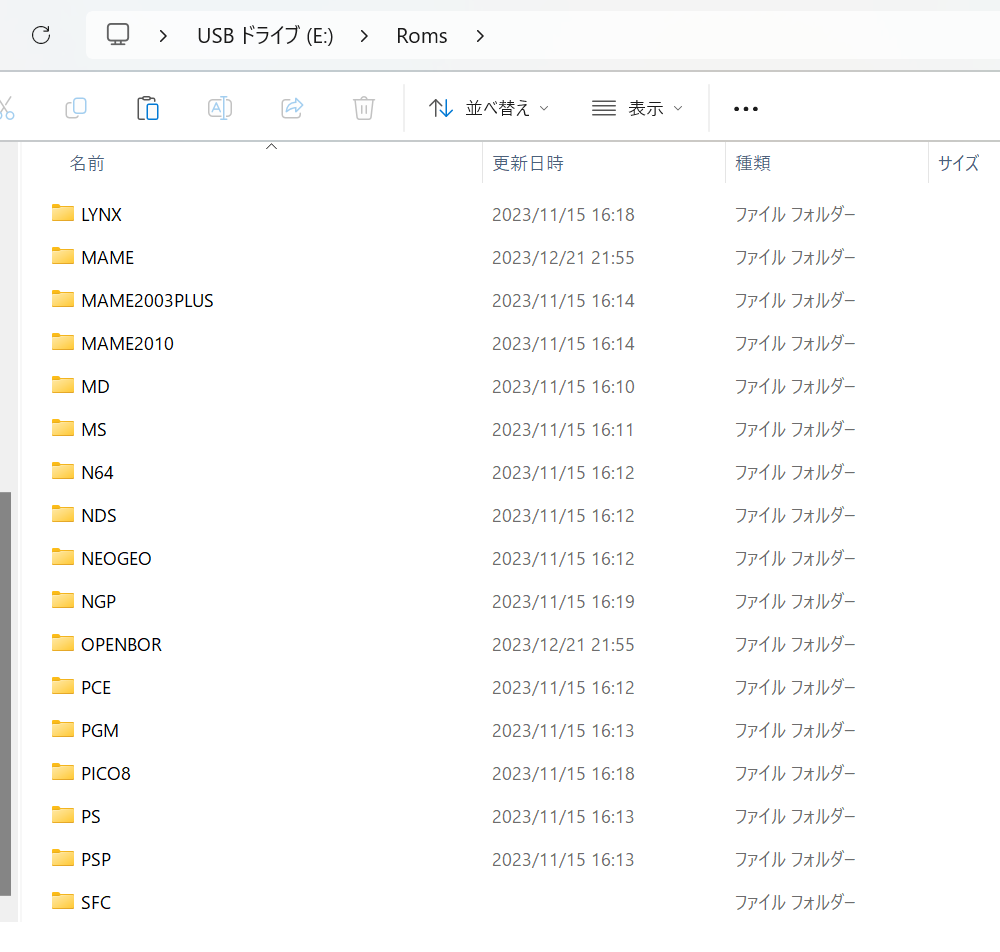This screenshot has height=952, width=1000.
Task: Select the MD folder icon
Action: point(62,384)
